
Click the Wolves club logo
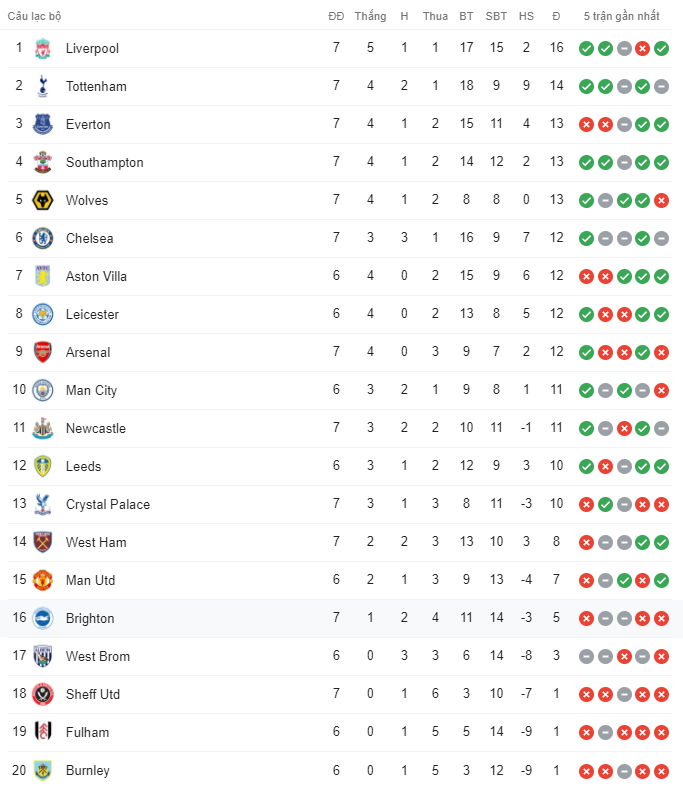click(x=42, y=200)
